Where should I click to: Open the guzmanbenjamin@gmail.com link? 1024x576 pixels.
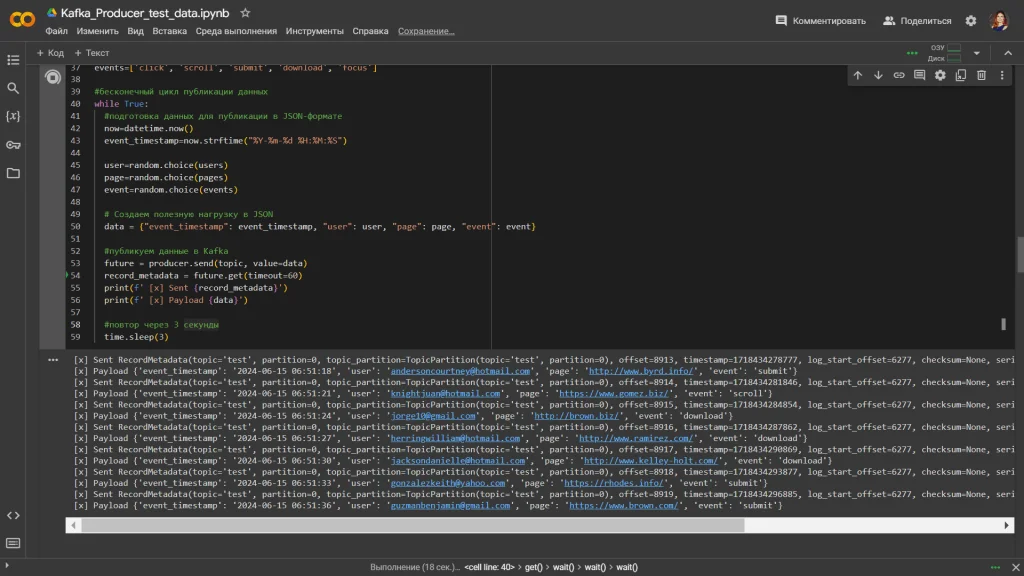tap(450, 505)
